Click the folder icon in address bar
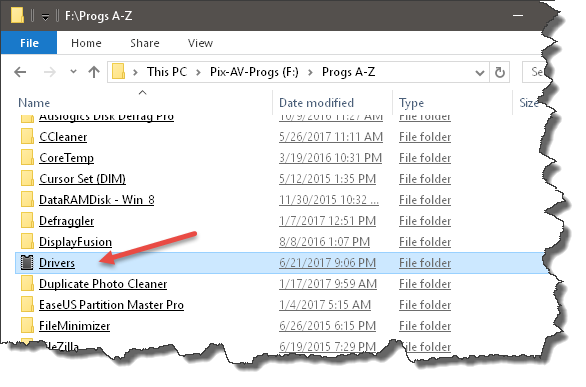Screen dimensions: 586x387 tap(118, 71)
